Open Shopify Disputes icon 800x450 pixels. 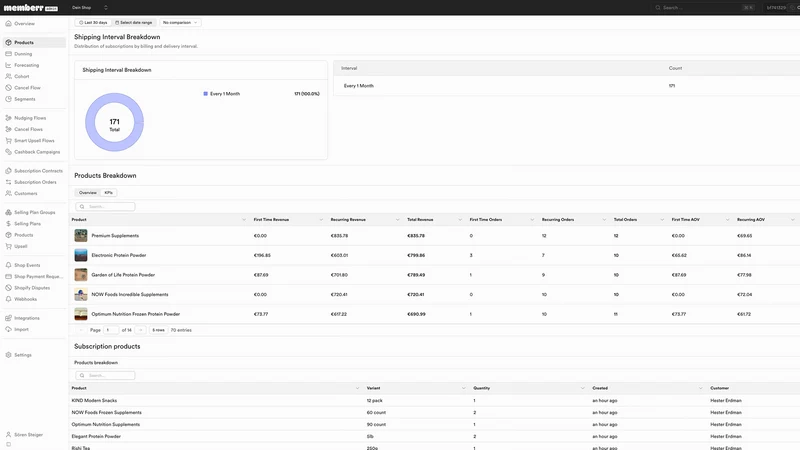8,288
